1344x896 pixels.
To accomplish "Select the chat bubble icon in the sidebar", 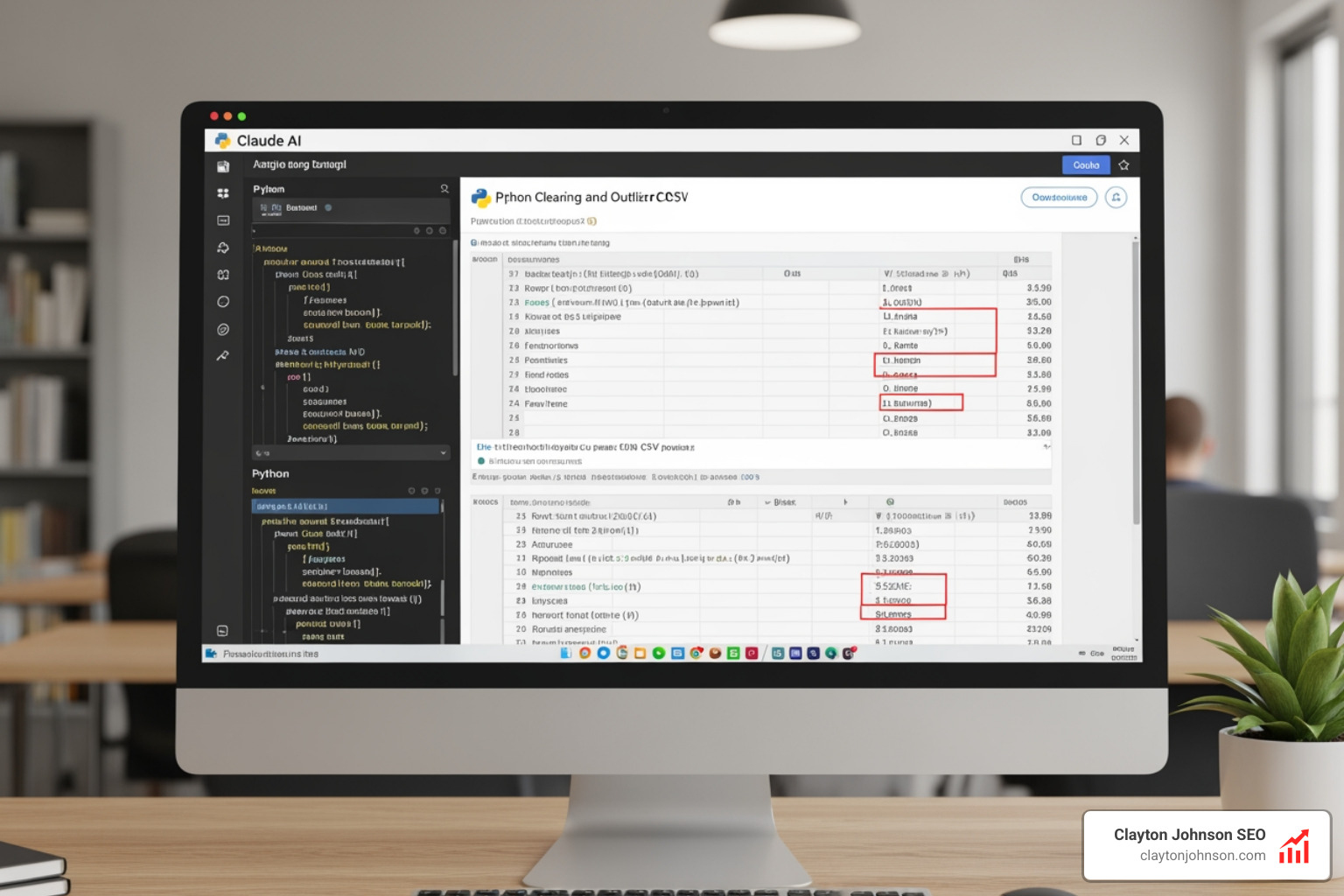I will (223, 301).
